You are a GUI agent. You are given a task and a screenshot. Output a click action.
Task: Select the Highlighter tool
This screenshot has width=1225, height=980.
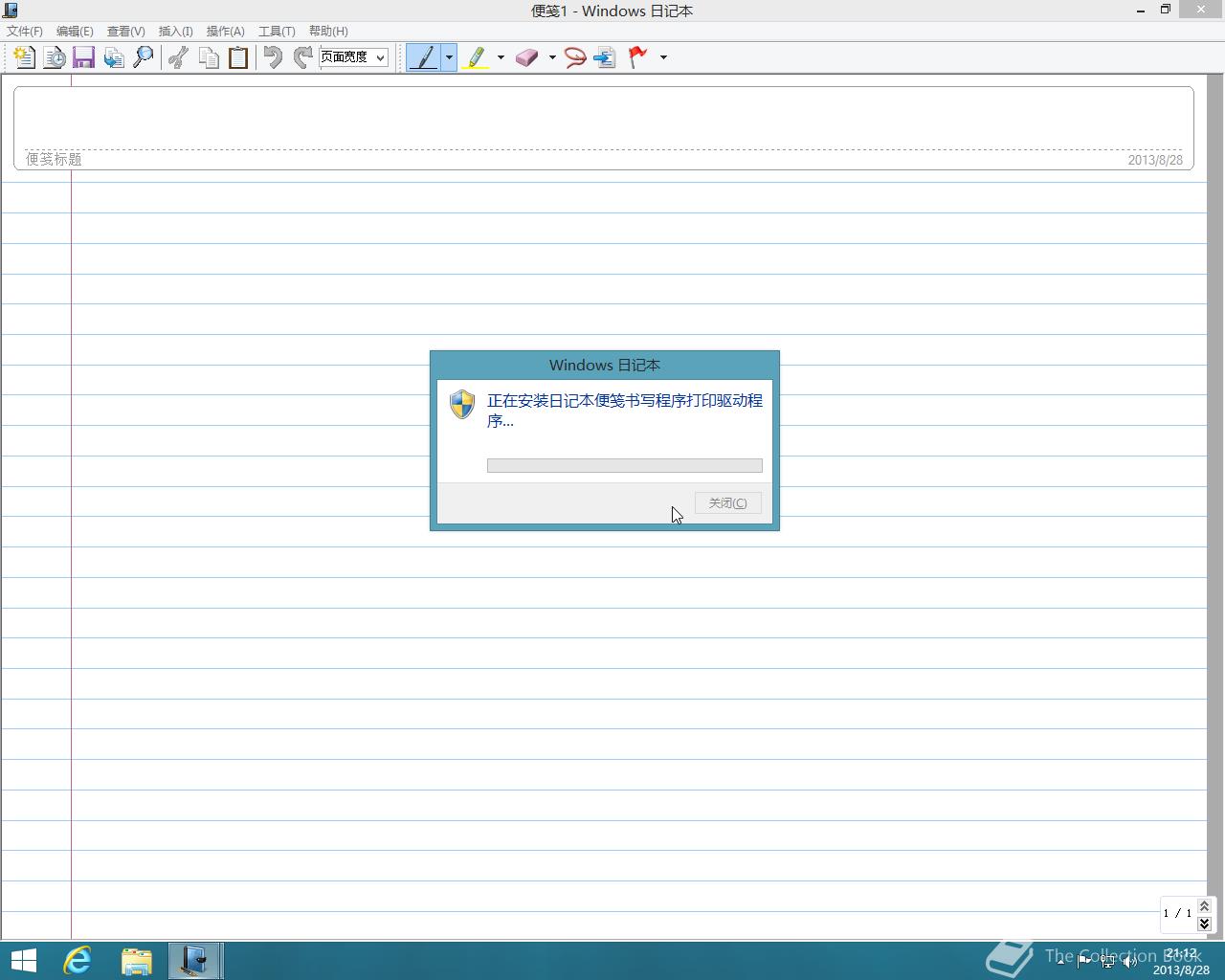tap(477, 57)
